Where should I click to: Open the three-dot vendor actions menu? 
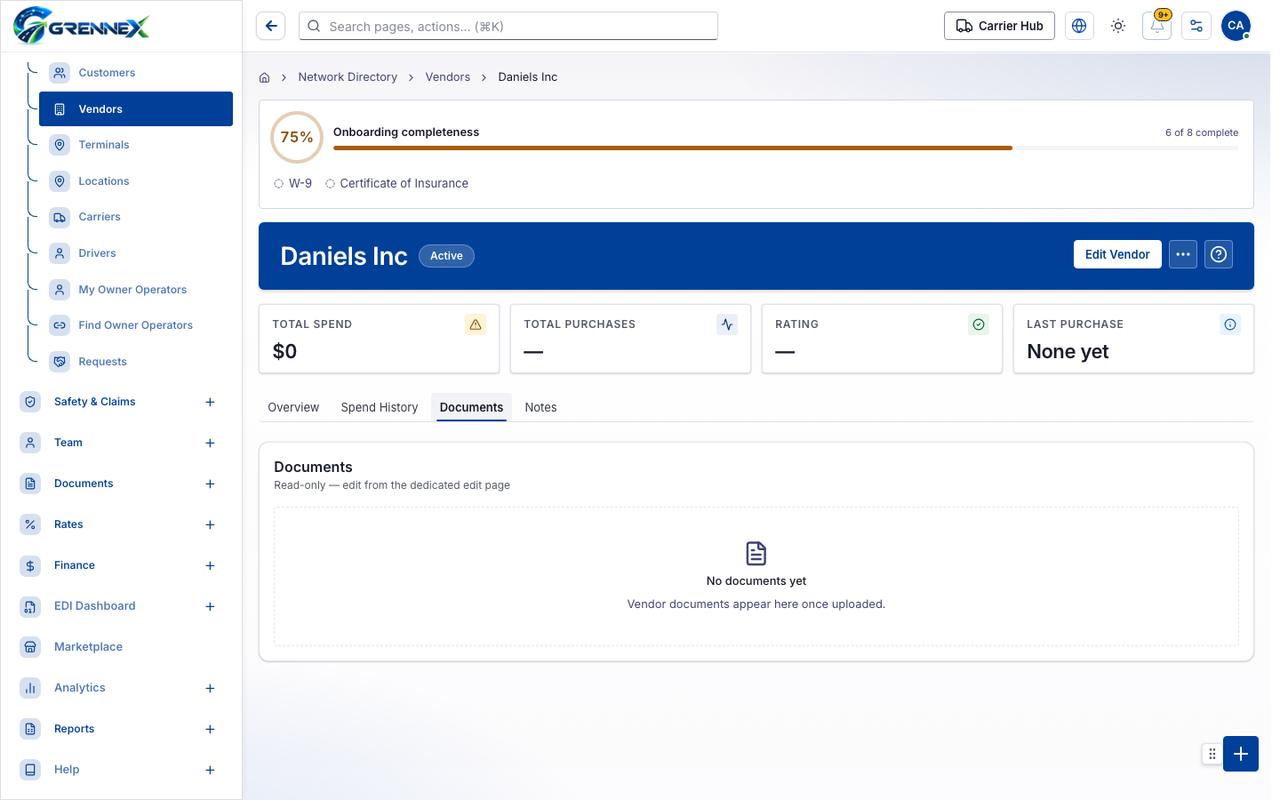coord(1183,254)
